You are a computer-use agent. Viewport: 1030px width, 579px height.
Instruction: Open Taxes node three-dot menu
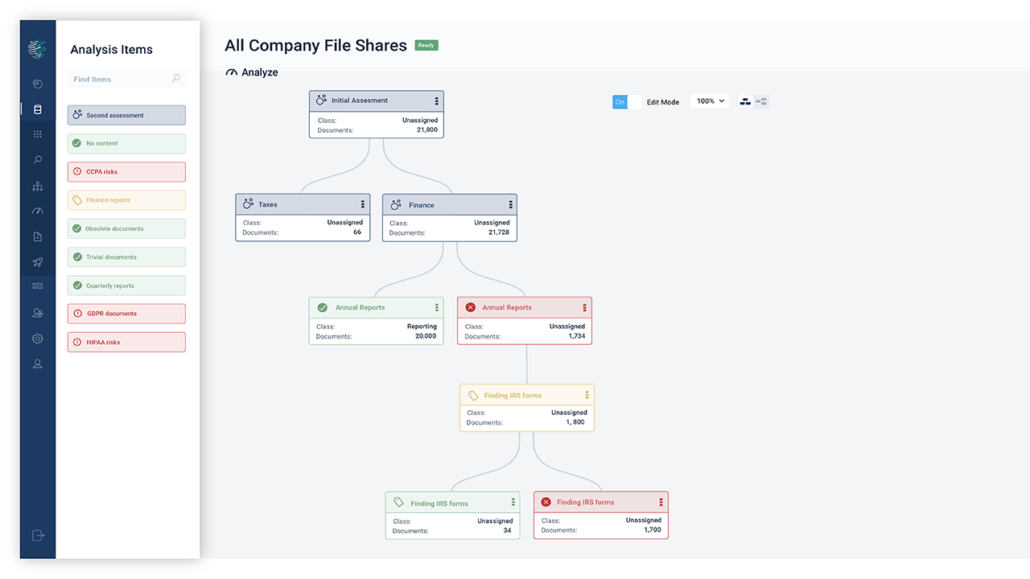[x=362, y=205]
